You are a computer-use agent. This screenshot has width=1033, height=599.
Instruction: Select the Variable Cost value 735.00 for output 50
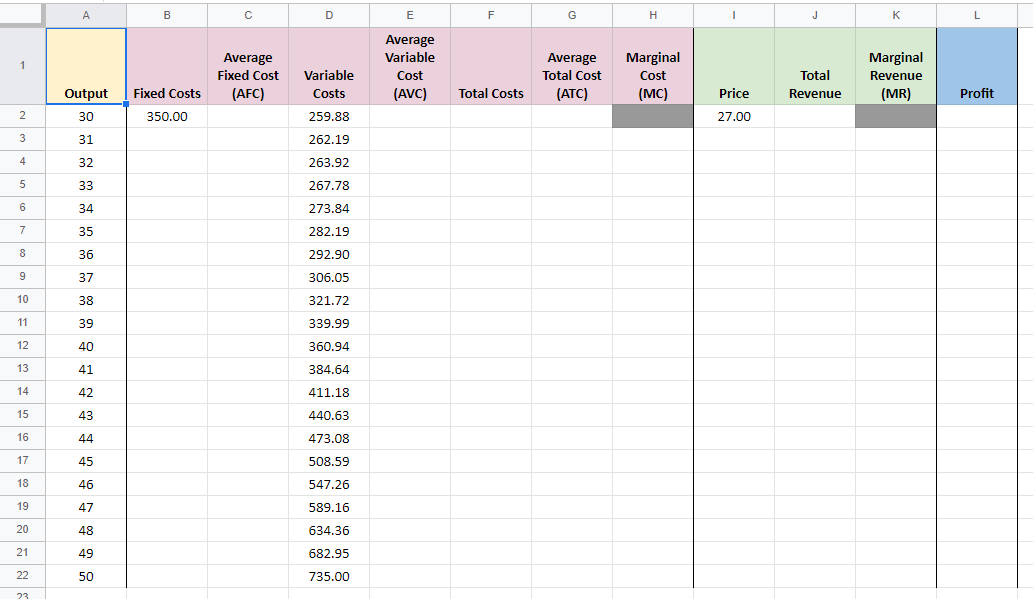click(329, 576)
